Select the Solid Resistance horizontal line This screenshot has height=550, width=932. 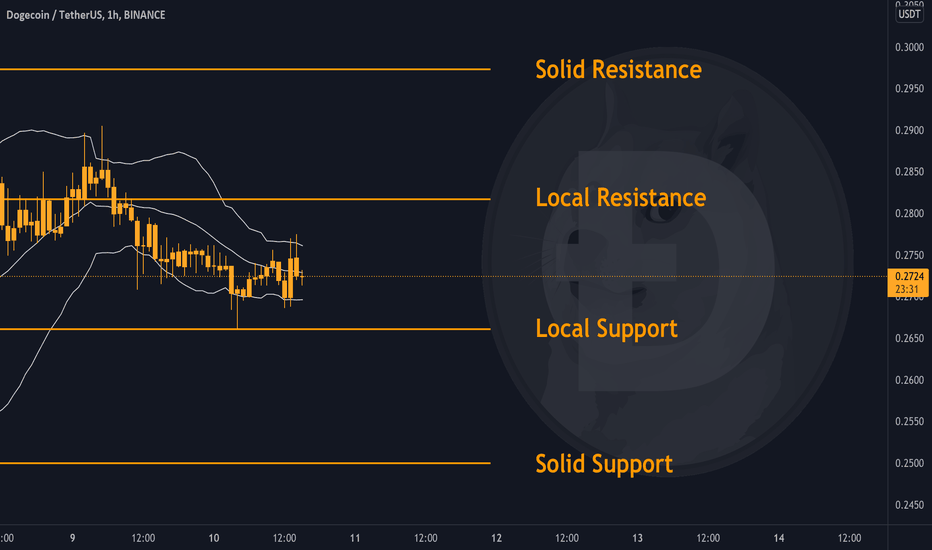pyautogui.click(x=245, y=70)
